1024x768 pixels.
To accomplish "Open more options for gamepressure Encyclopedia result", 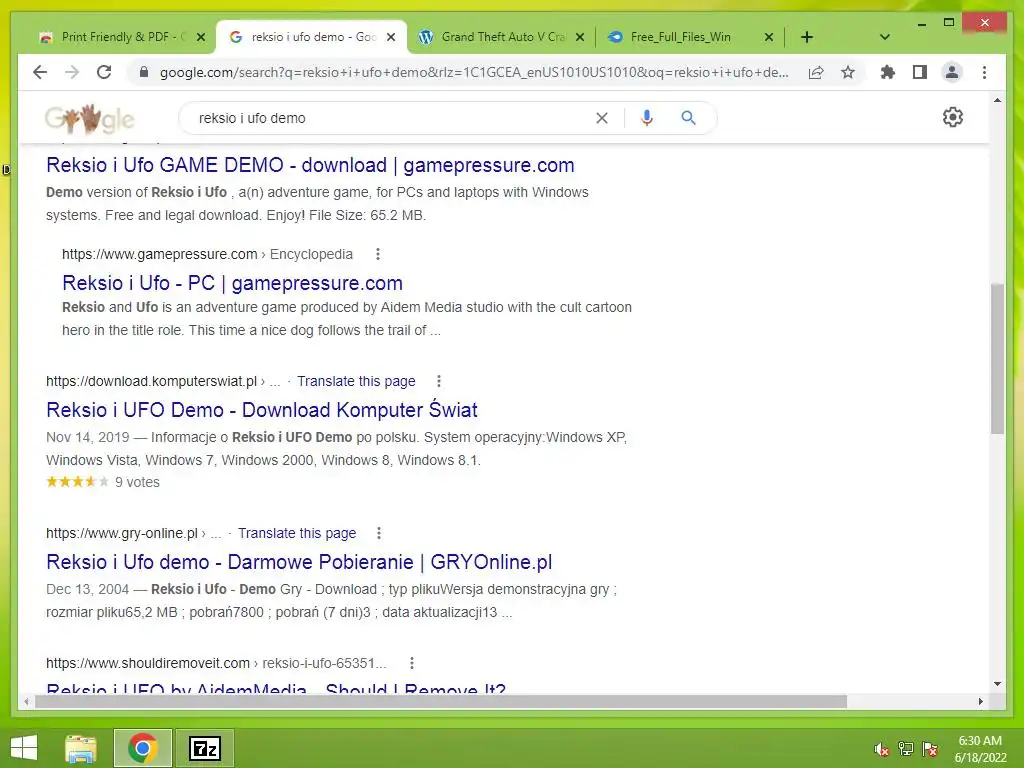I will coord(377,254).
